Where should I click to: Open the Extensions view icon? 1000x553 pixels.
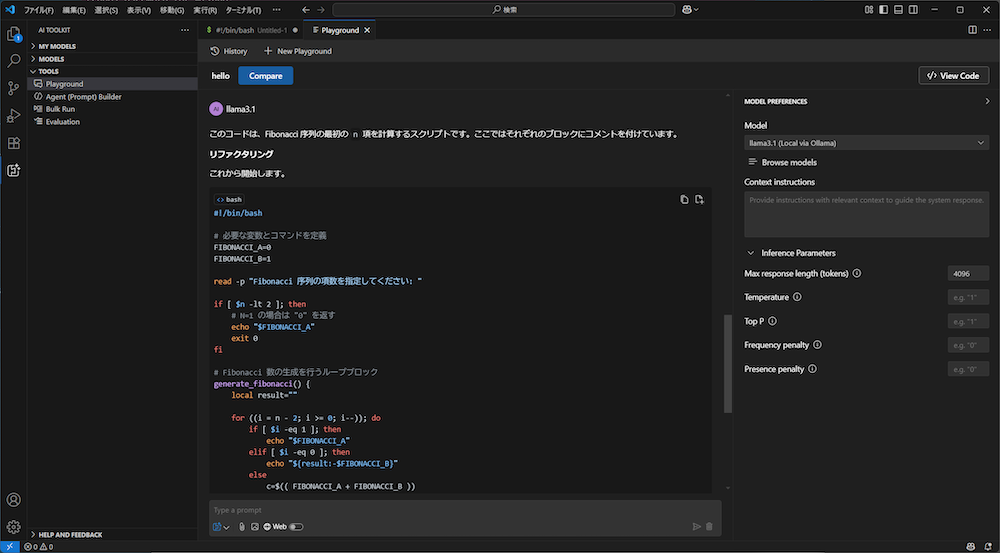point(14,143)
